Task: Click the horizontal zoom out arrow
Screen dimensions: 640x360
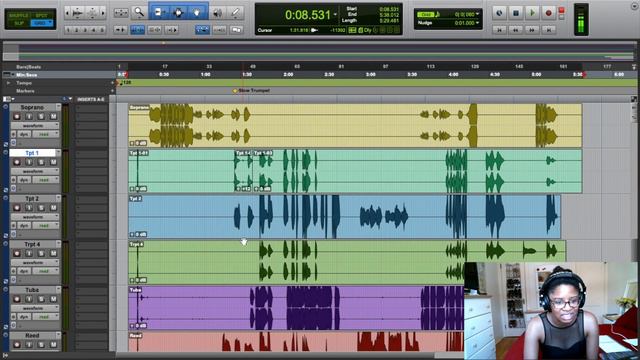Action: [67, 13]
